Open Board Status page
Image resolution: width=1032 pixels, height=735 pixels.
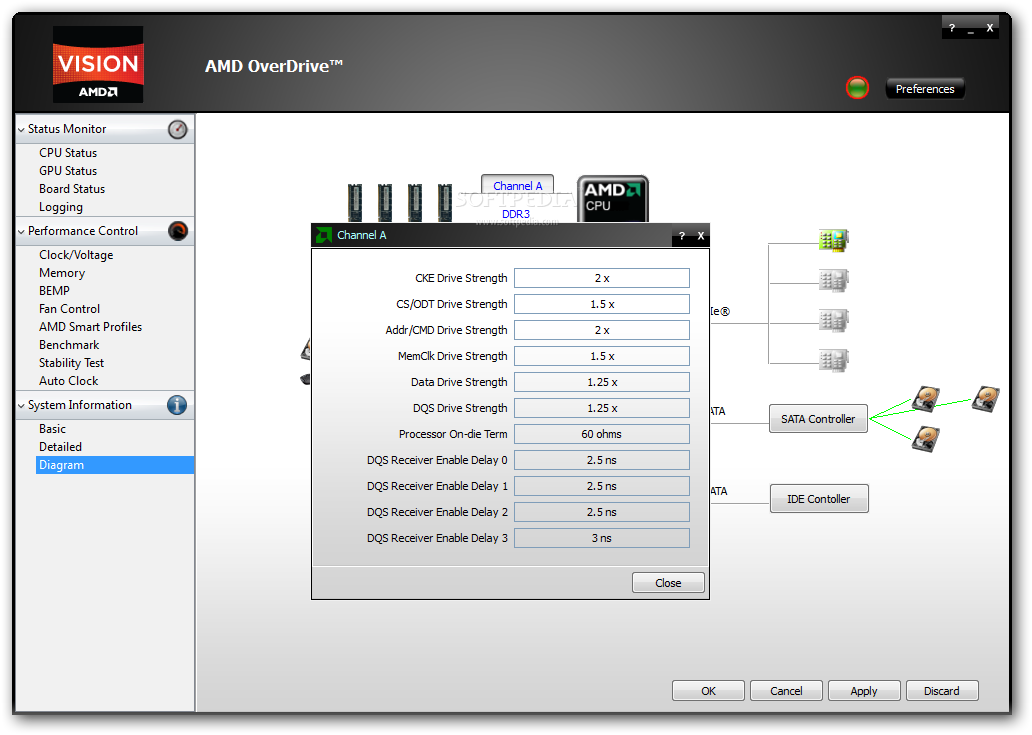(72, 189)
